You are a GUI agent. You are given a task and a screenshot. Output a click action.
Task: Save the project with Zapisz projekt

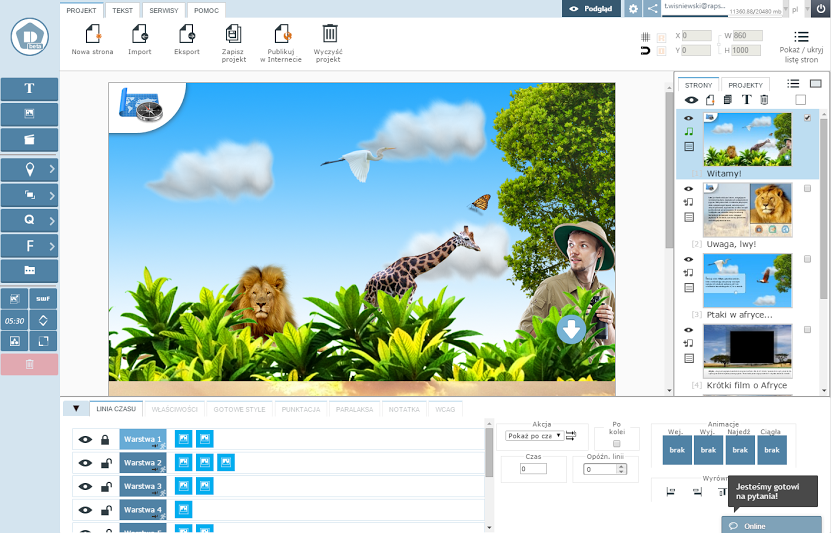233,36
